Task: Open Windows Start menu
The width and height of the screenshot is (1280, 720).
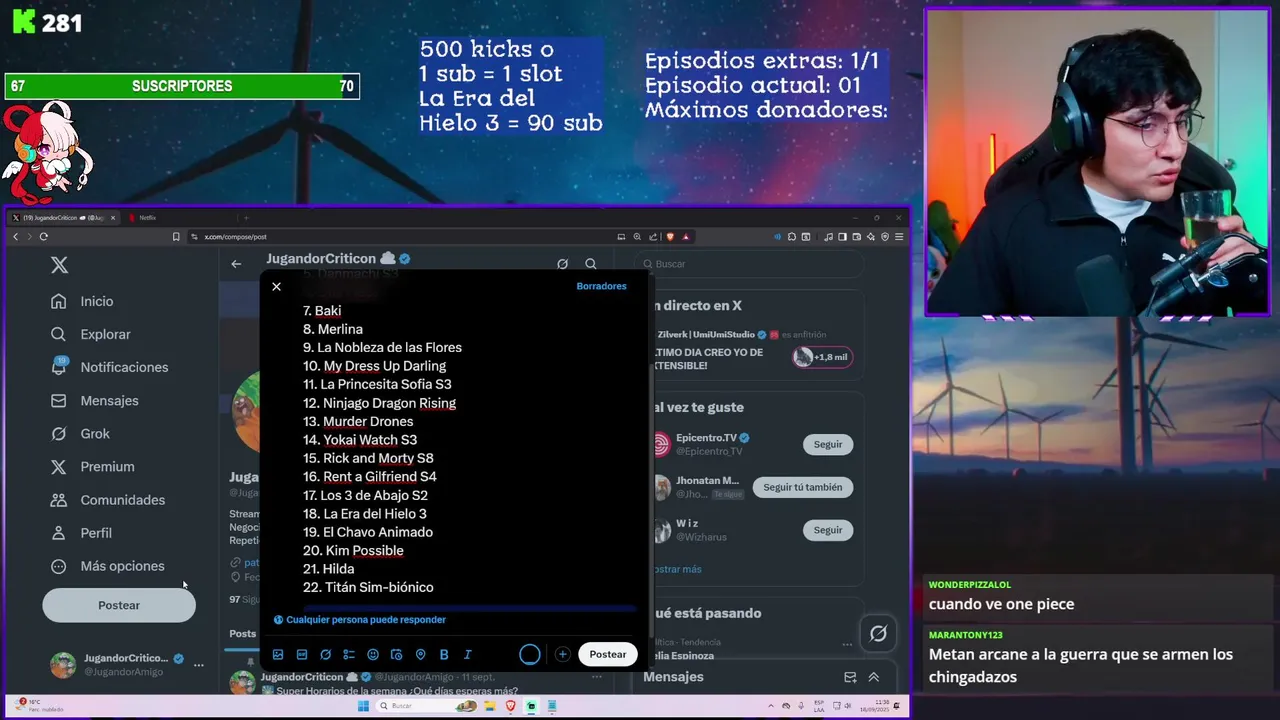Action: 364,706
